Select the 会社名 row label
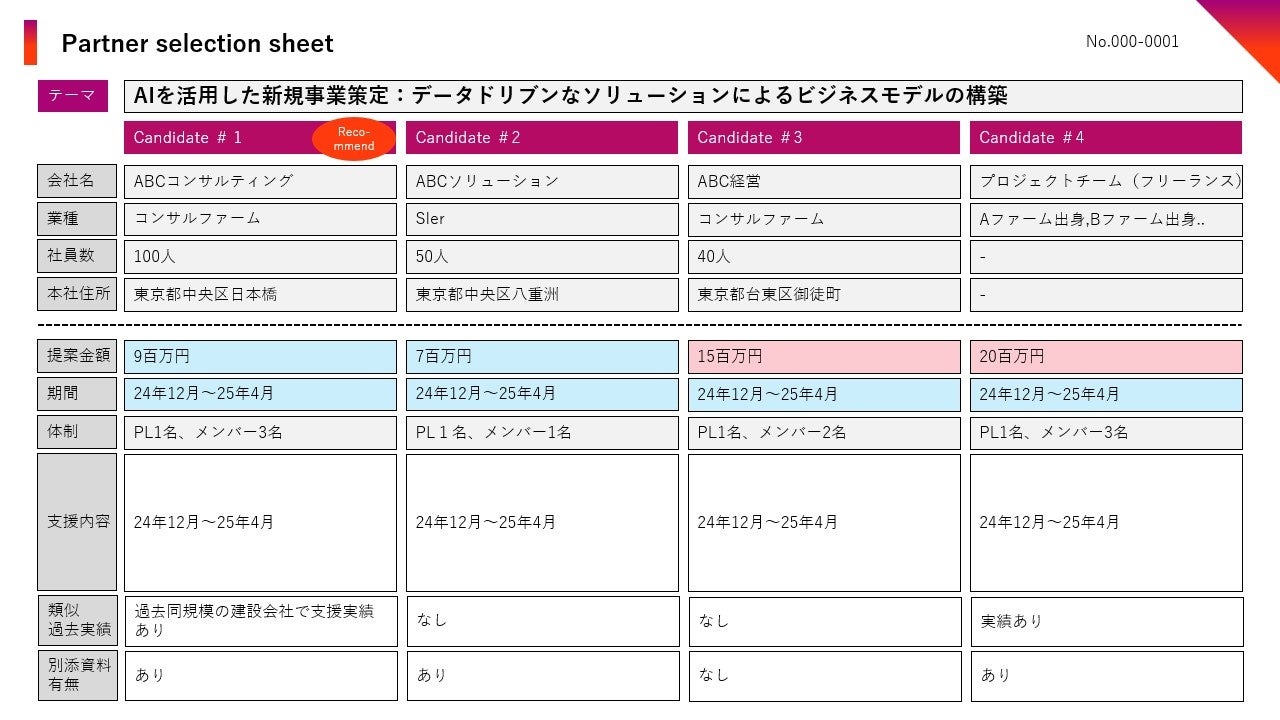 77,181
